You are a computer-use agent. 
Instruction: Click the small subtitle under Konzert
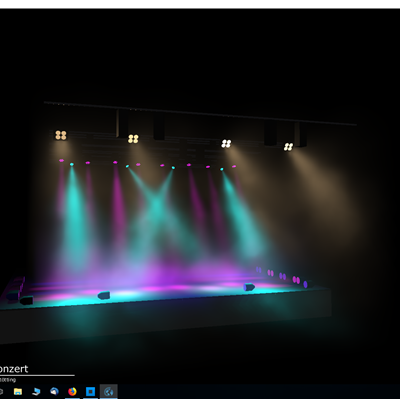tap(8, 380)
